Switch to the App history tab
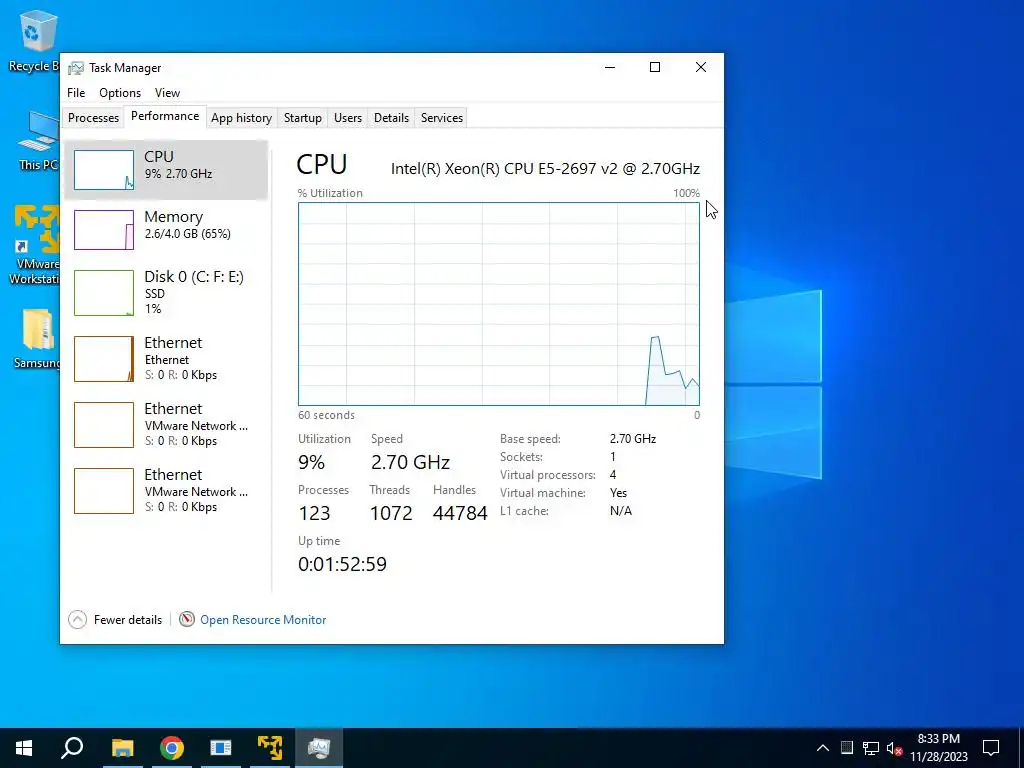Screen dimensions: 1024x768 pyautogui.click(x=241, y=118)
